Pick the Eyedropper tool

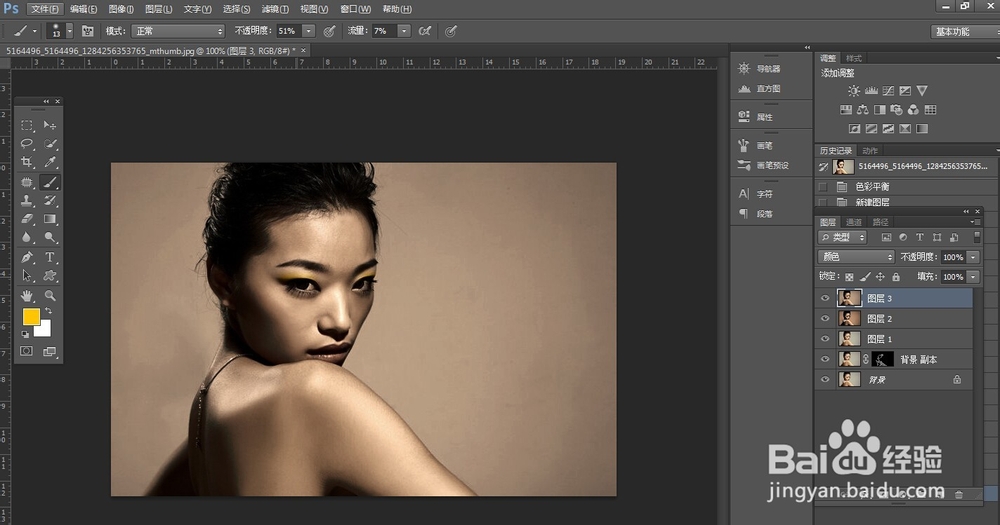pos(50,163)
